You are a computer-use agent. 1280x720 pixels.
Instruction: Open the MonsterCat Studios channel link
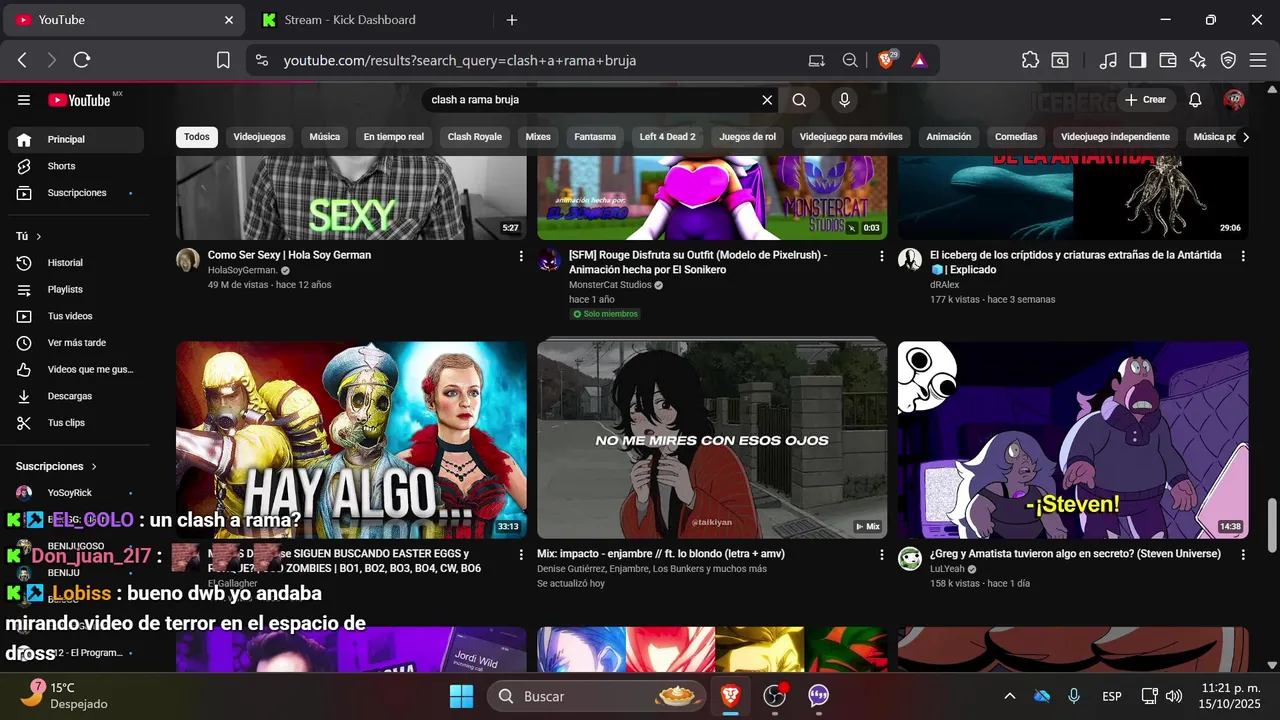coord(610,285)
